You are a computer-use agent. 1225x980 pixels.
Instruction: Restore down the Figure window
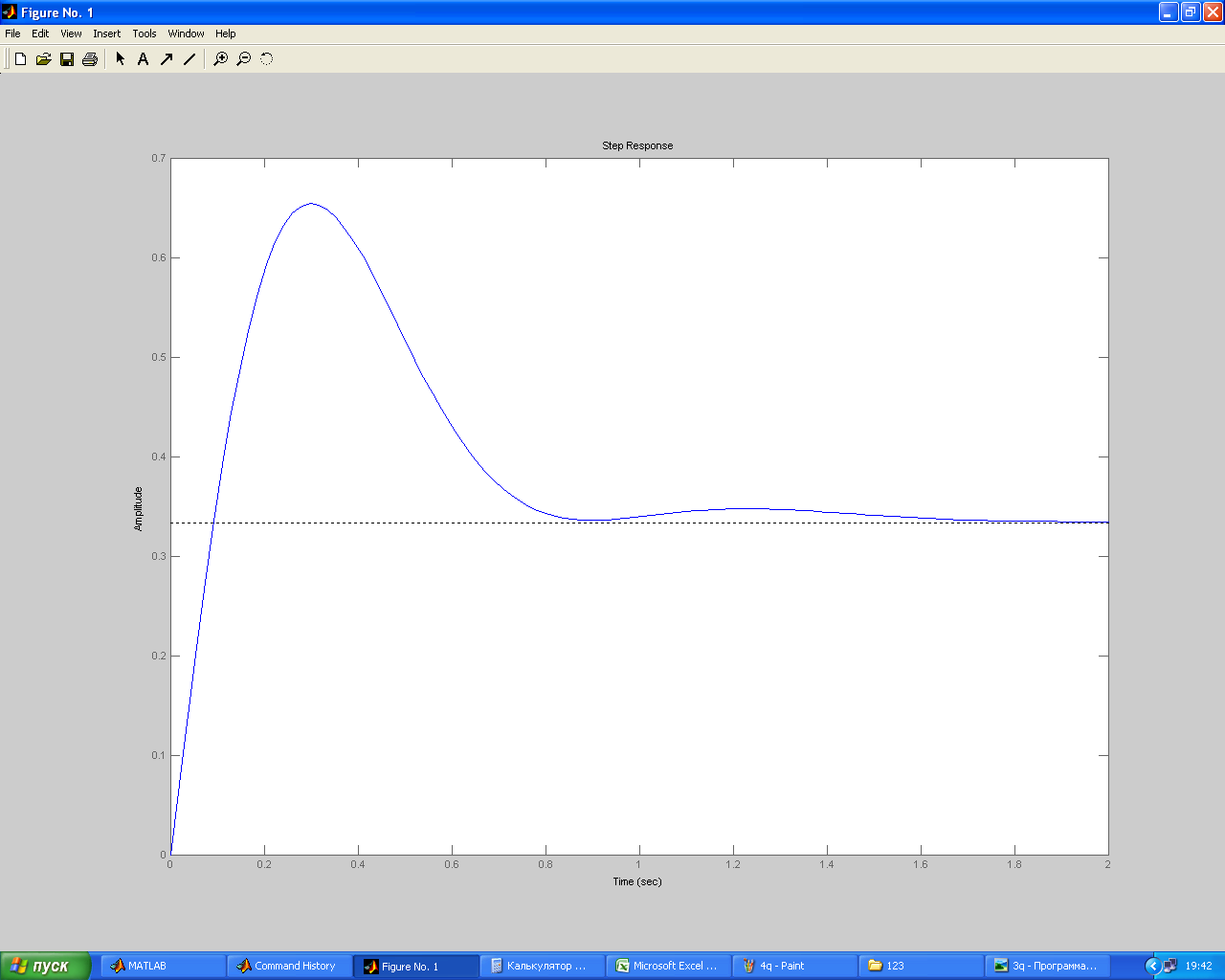pyautogui.click(x=1191, y=11)
